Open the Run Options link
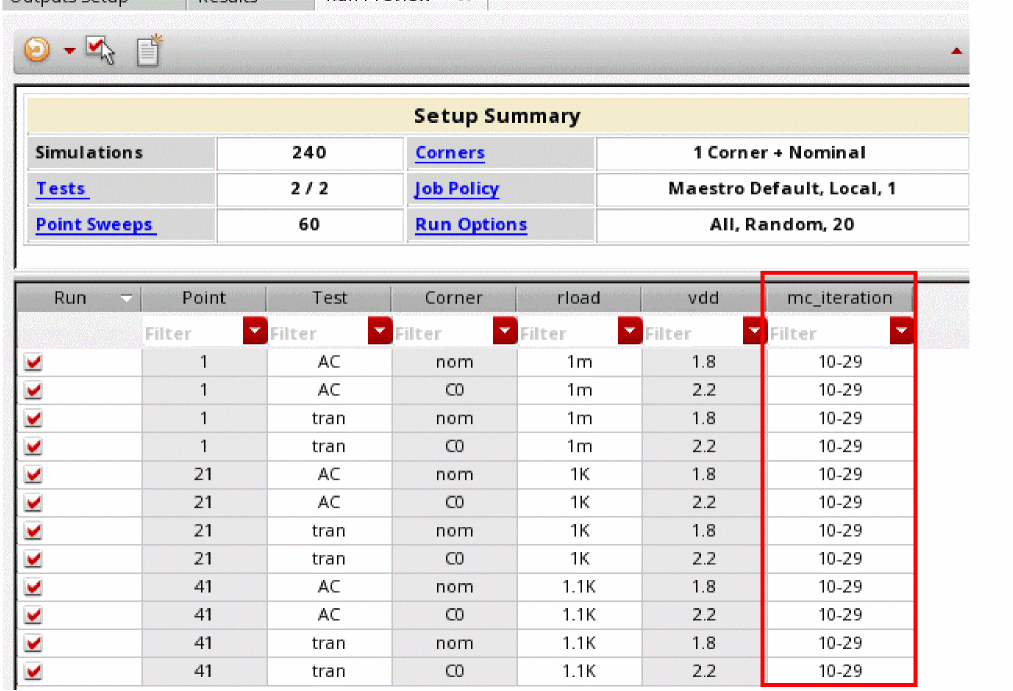 (x=471, y=225)
